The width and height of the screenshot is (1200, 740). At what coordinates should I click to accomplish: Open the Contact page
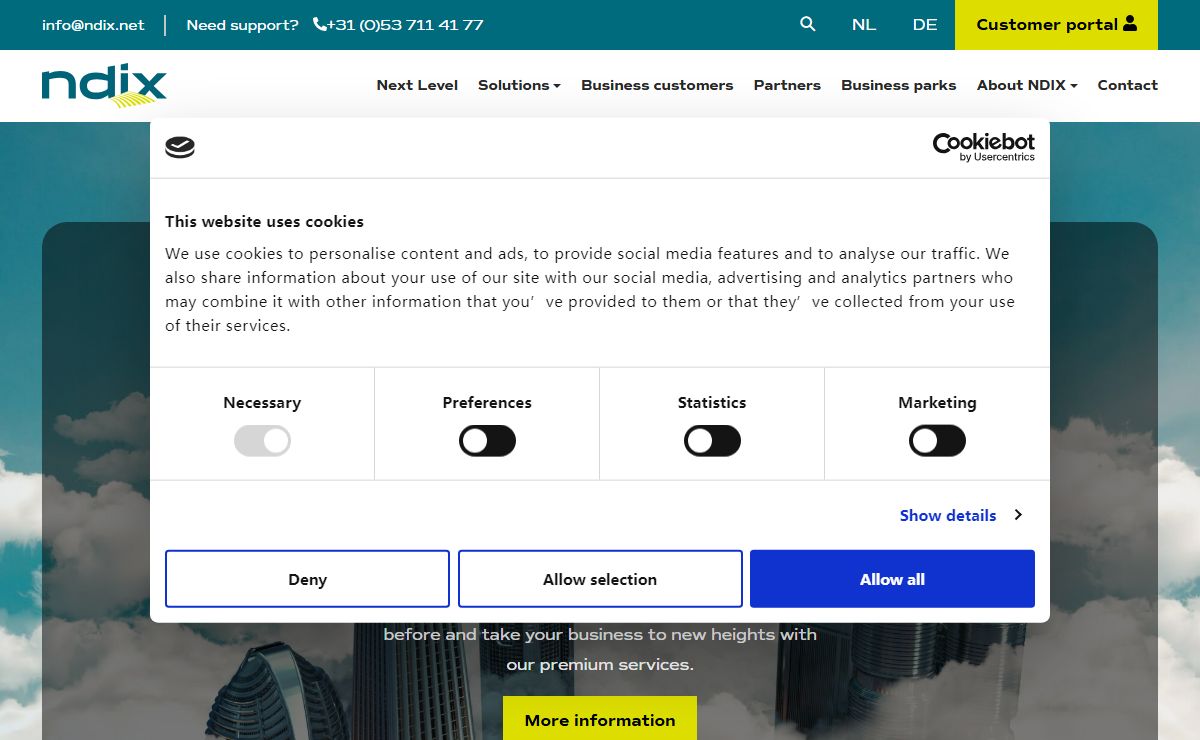click(x=1127, y=85)
